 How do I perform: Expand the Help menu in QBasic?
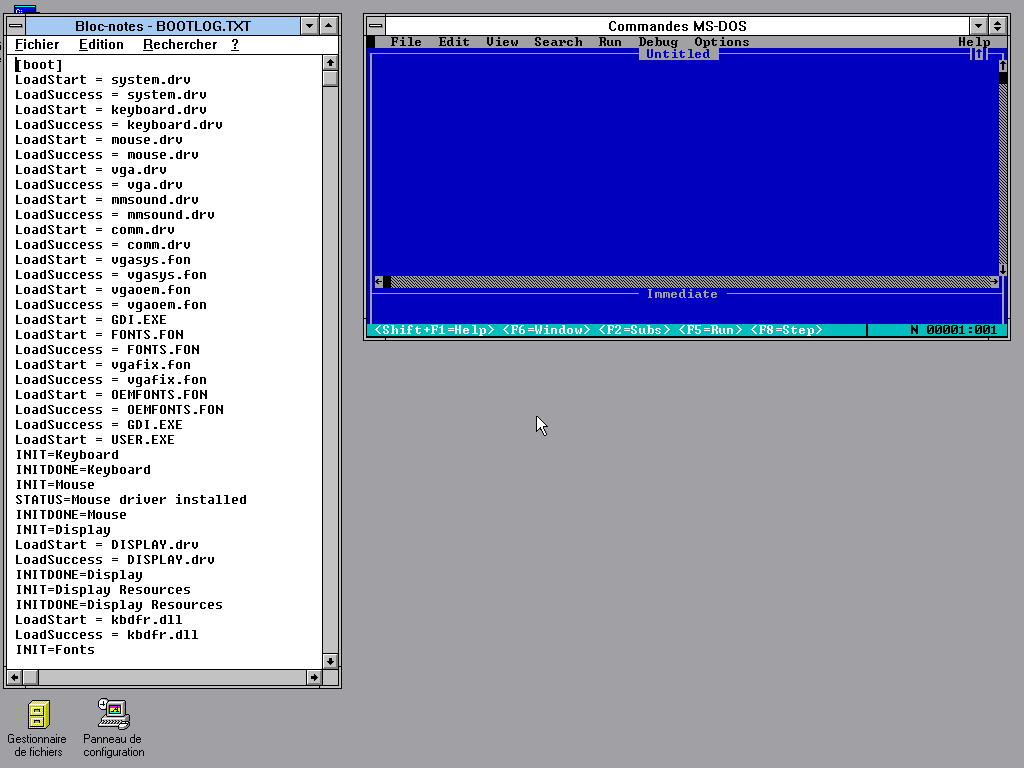point(974,42)
